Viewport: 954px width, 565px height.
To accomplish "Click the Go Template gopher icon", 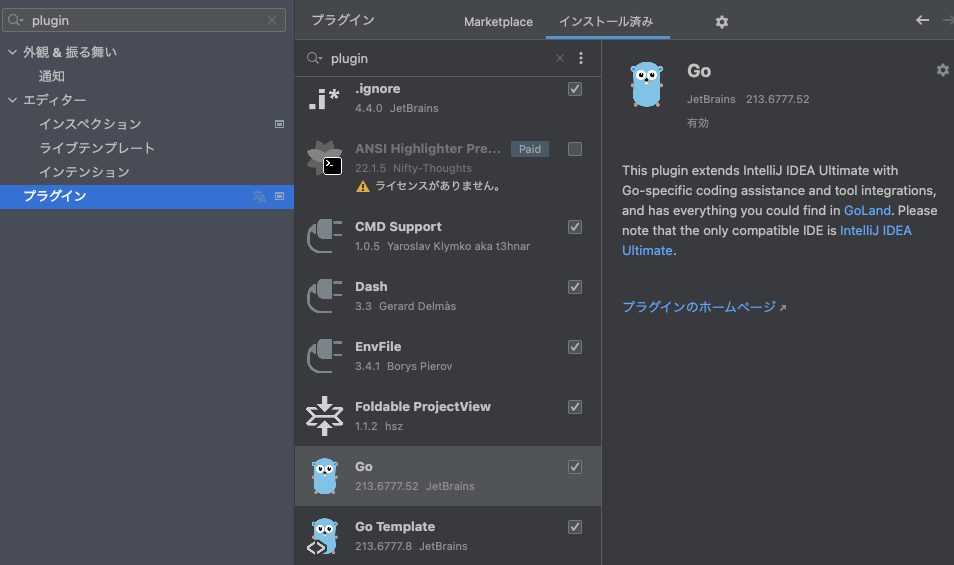I will (x=323, y=536).
